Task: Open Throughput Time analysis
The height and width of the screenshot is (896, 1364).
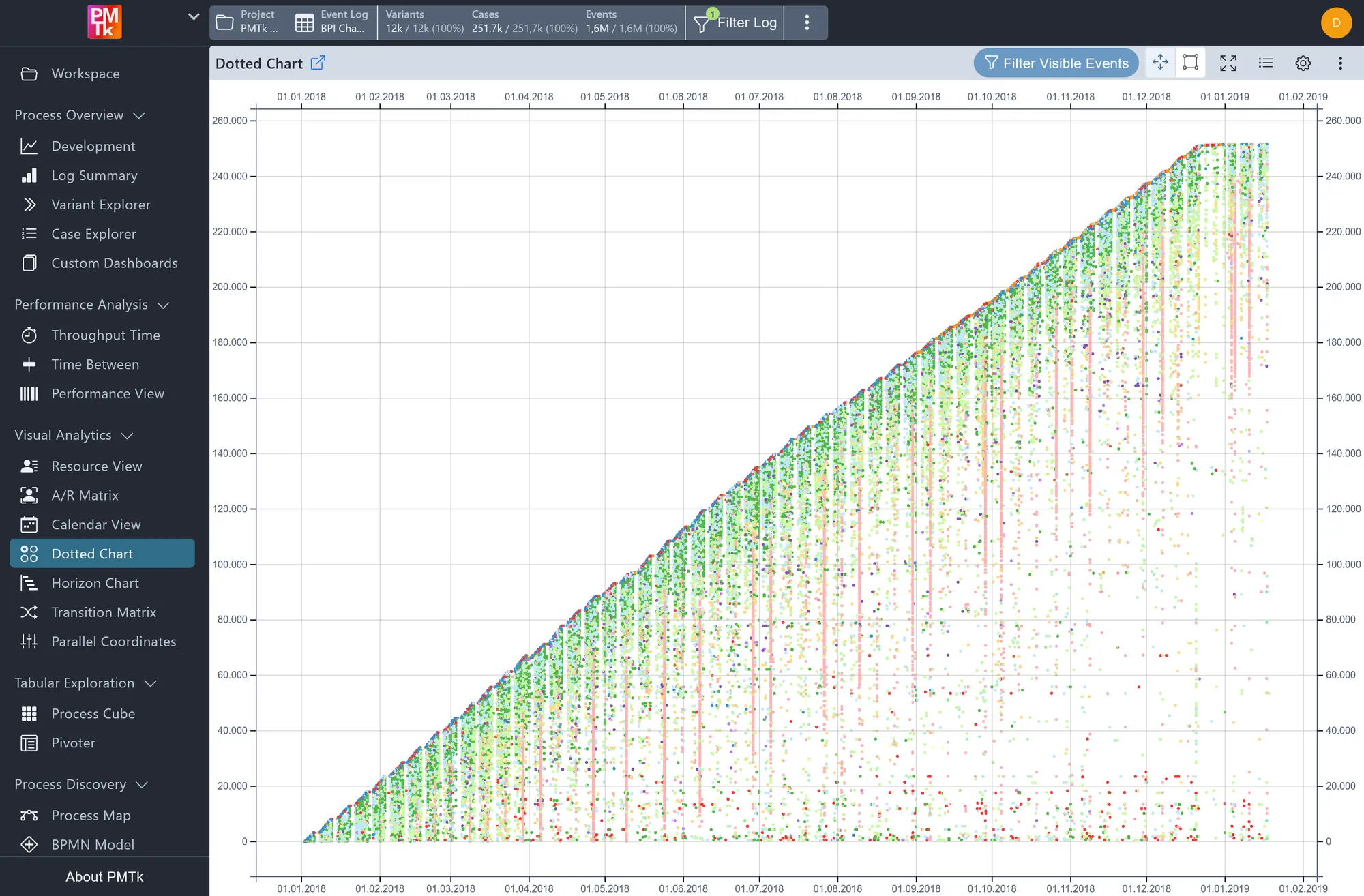Action: [x=102, y=335]
